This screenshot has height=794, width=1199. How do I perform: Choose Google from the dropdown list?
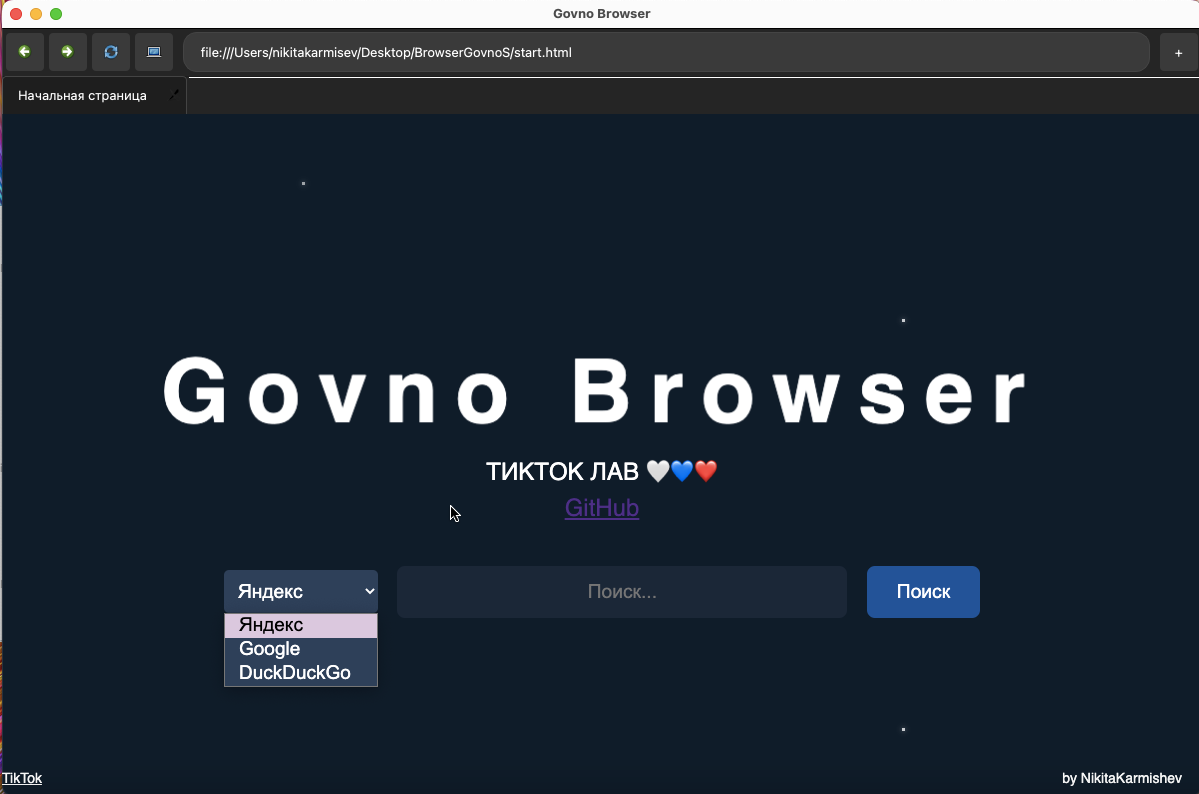tap(301, 649)
